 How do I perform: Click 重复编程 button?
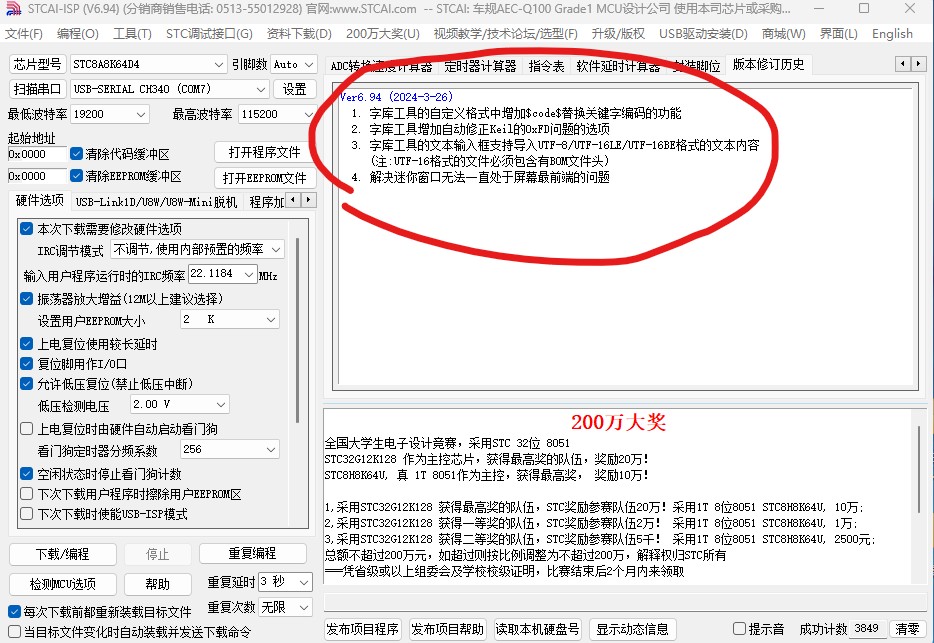[253, 553]
